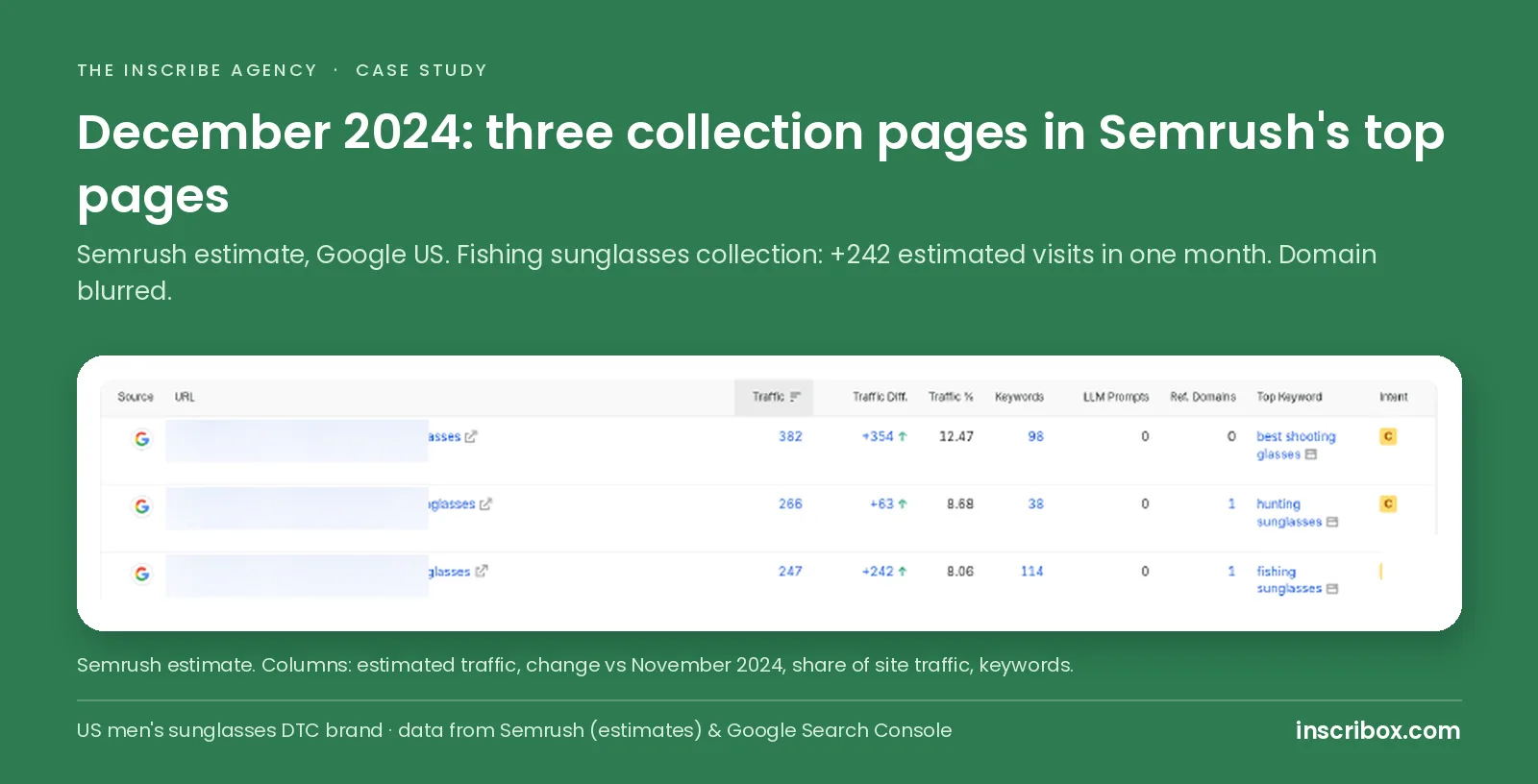Open the hunting sunglasses keyword link

(1289, 512)
